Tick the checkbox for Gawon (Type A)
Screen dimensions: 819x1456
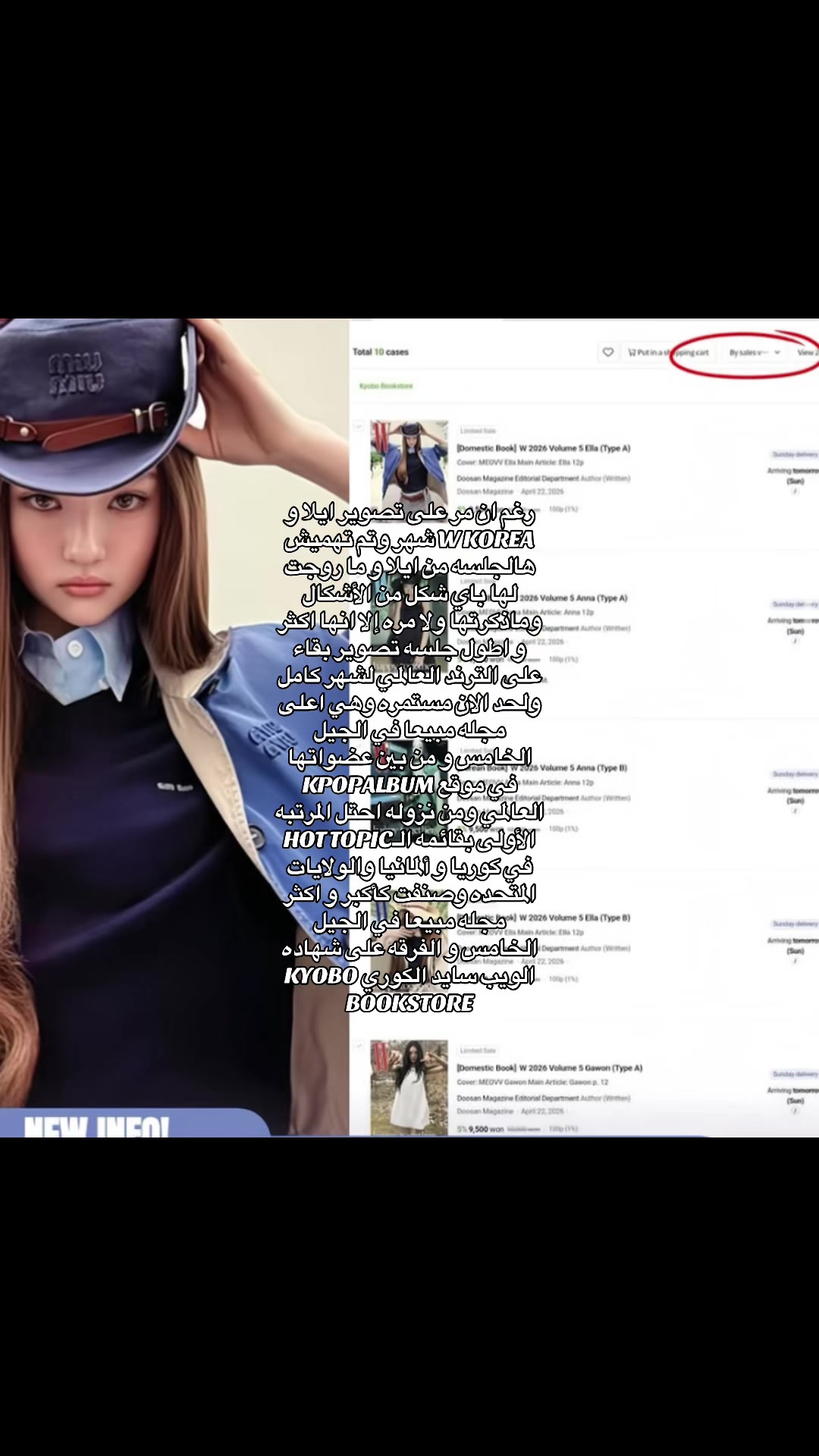358,1046
